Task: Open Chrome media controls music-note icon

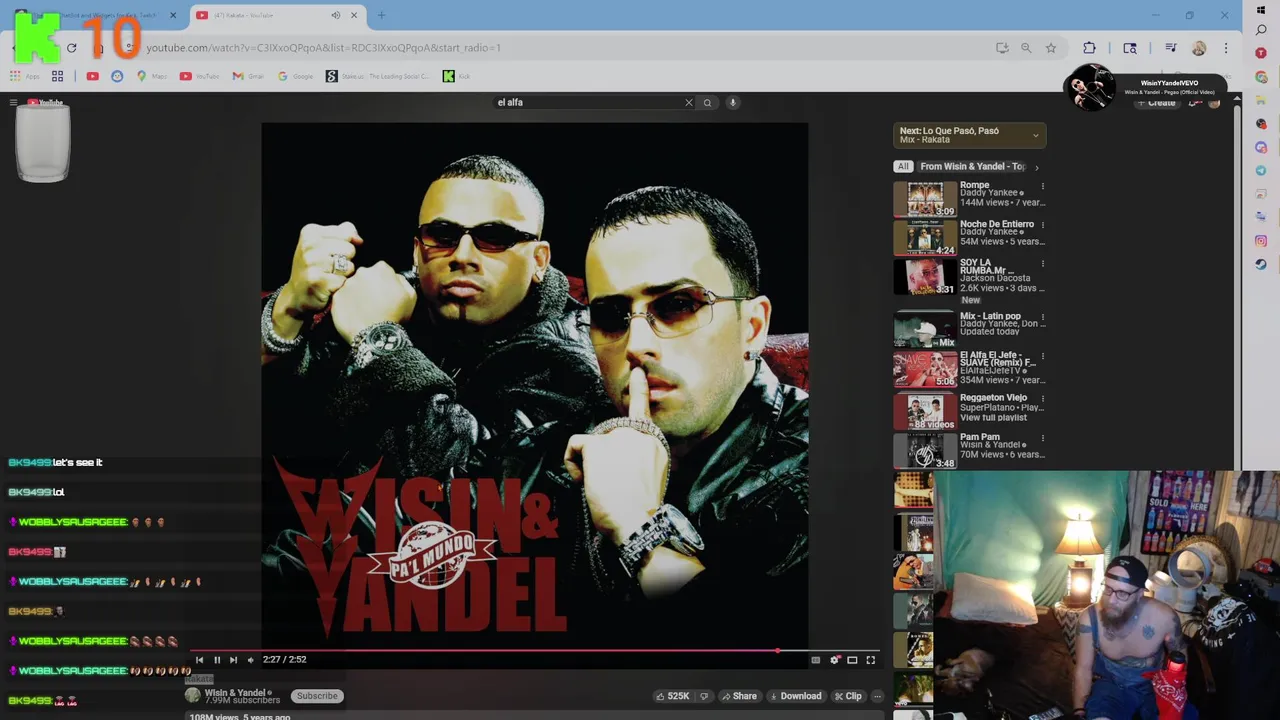Action: click(x=1171, y=48)
